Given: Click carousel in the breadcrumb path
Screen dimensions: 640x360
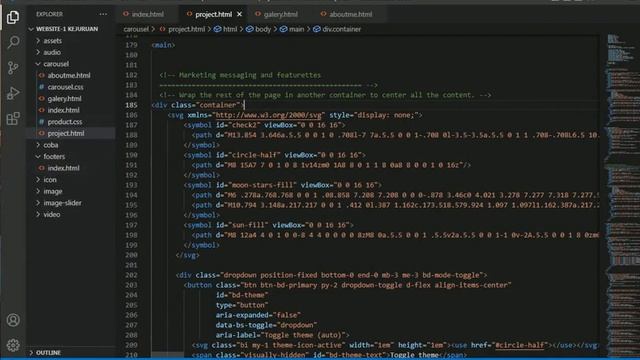Looking at the screenshot, I should pos(136,29).
